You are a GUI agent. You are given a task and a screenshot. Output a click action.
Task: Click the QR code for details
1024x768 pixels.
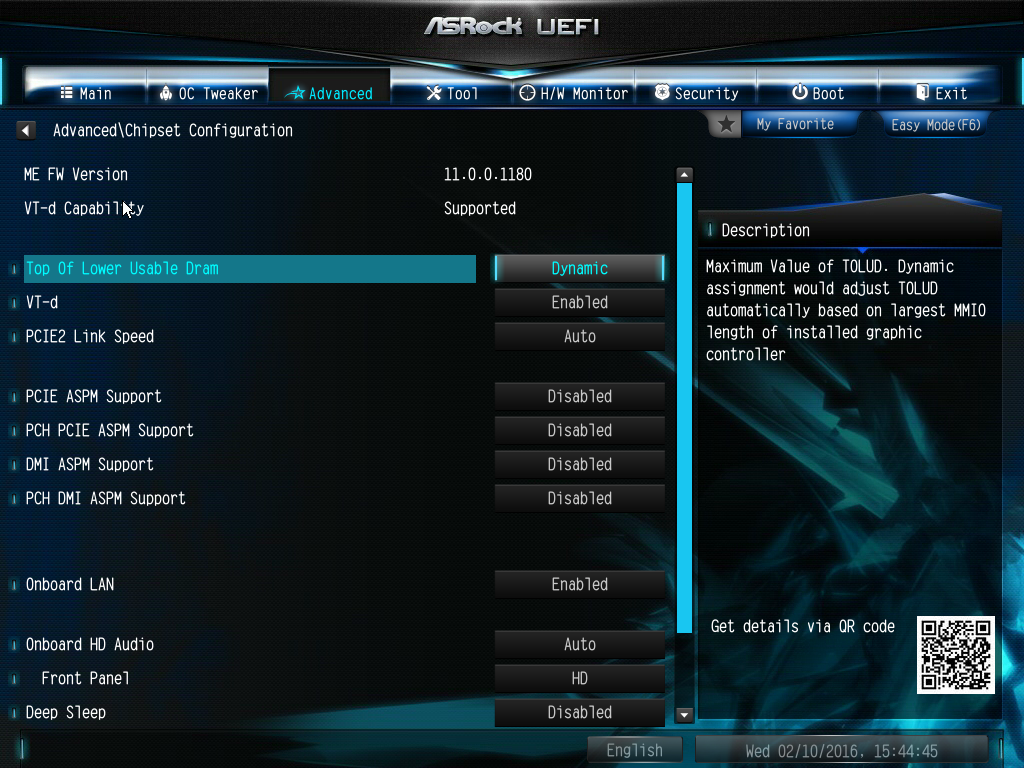point(955,654)
